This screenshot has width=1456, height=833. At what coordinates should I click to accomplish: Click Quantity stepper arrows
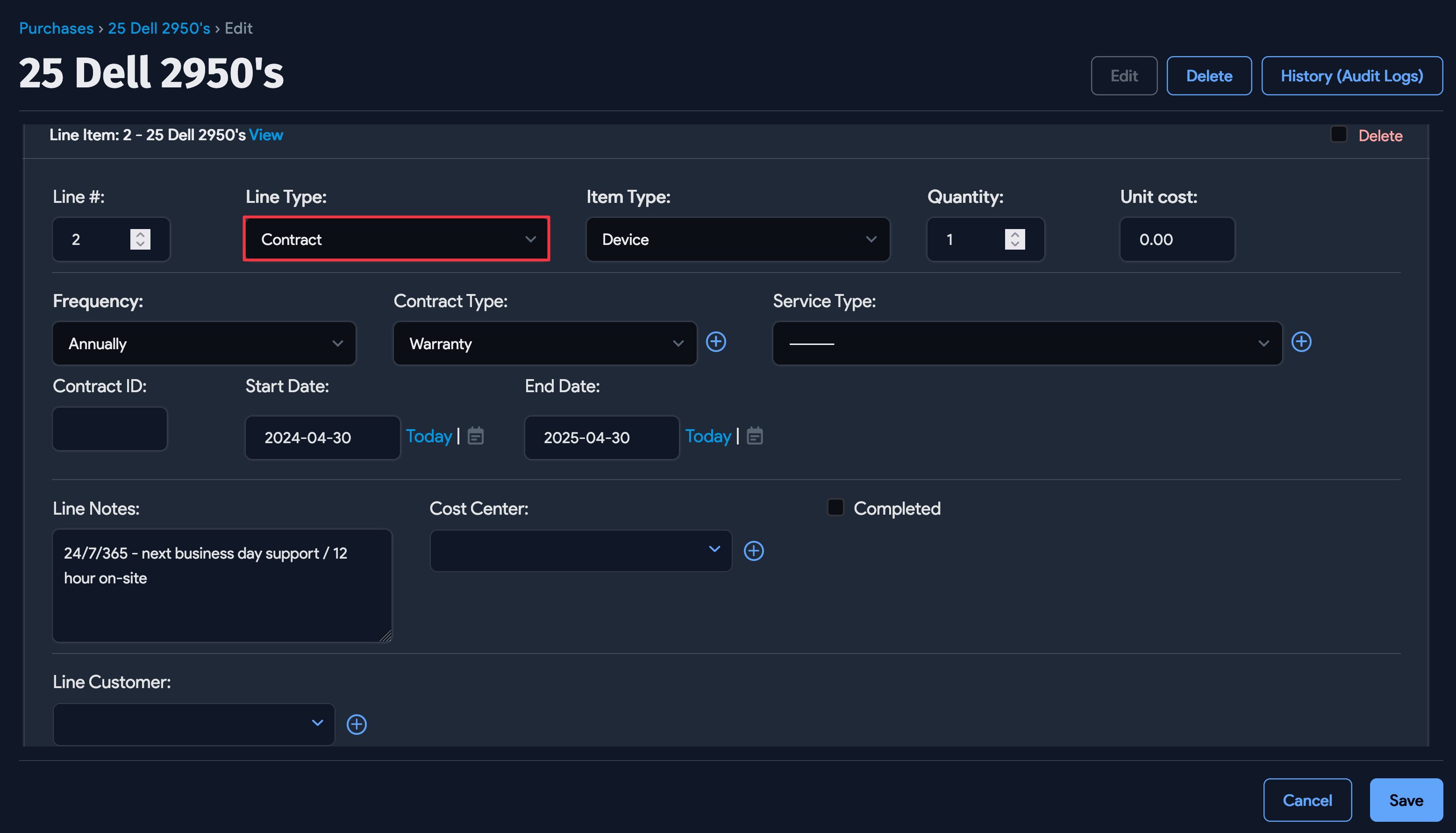point(1014,239)
